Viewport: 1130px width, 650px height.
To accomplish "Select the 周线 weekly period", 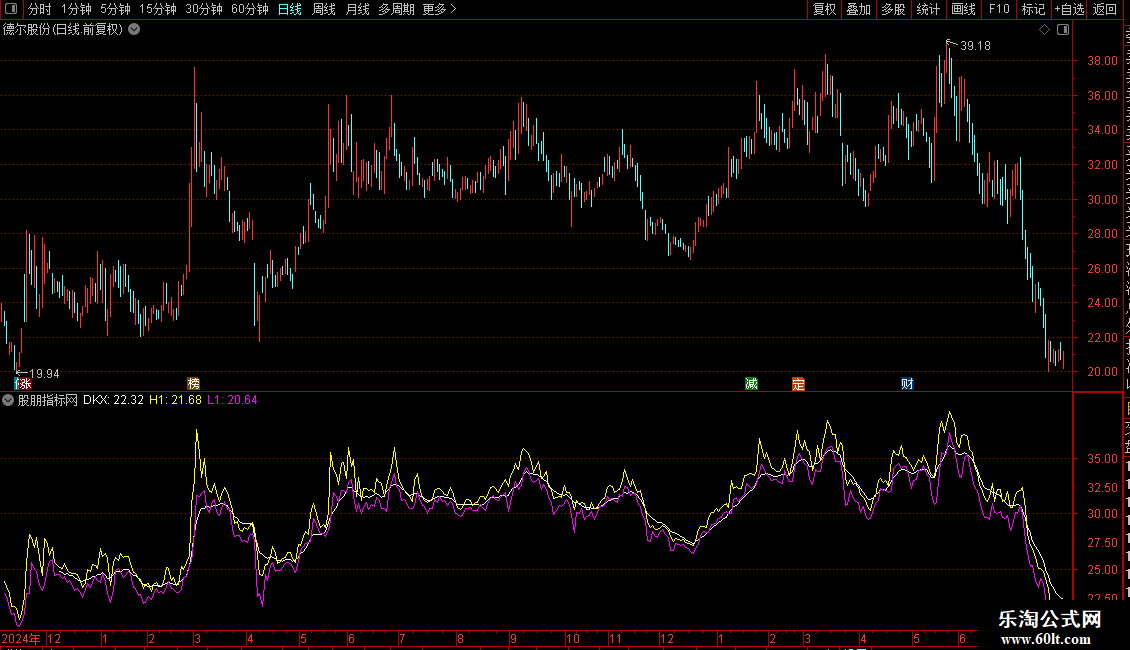I will pyautogui.click(x=324, y=9).
